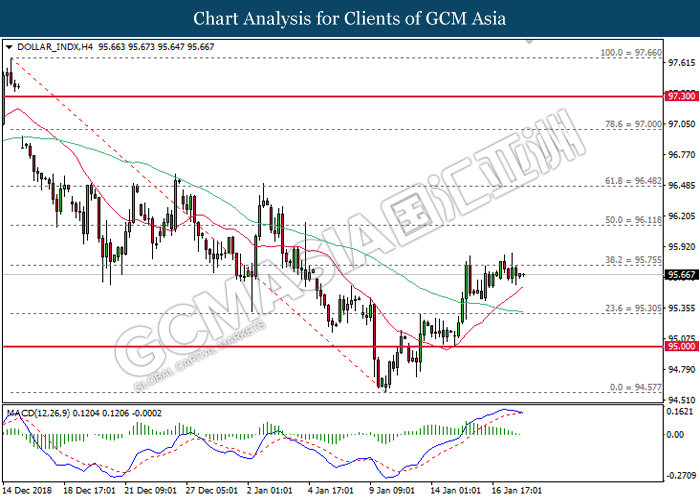Viewport: 700px width, 500px height.
Task: Click the 96.205 price axis value
Action: tap(681, 217)
